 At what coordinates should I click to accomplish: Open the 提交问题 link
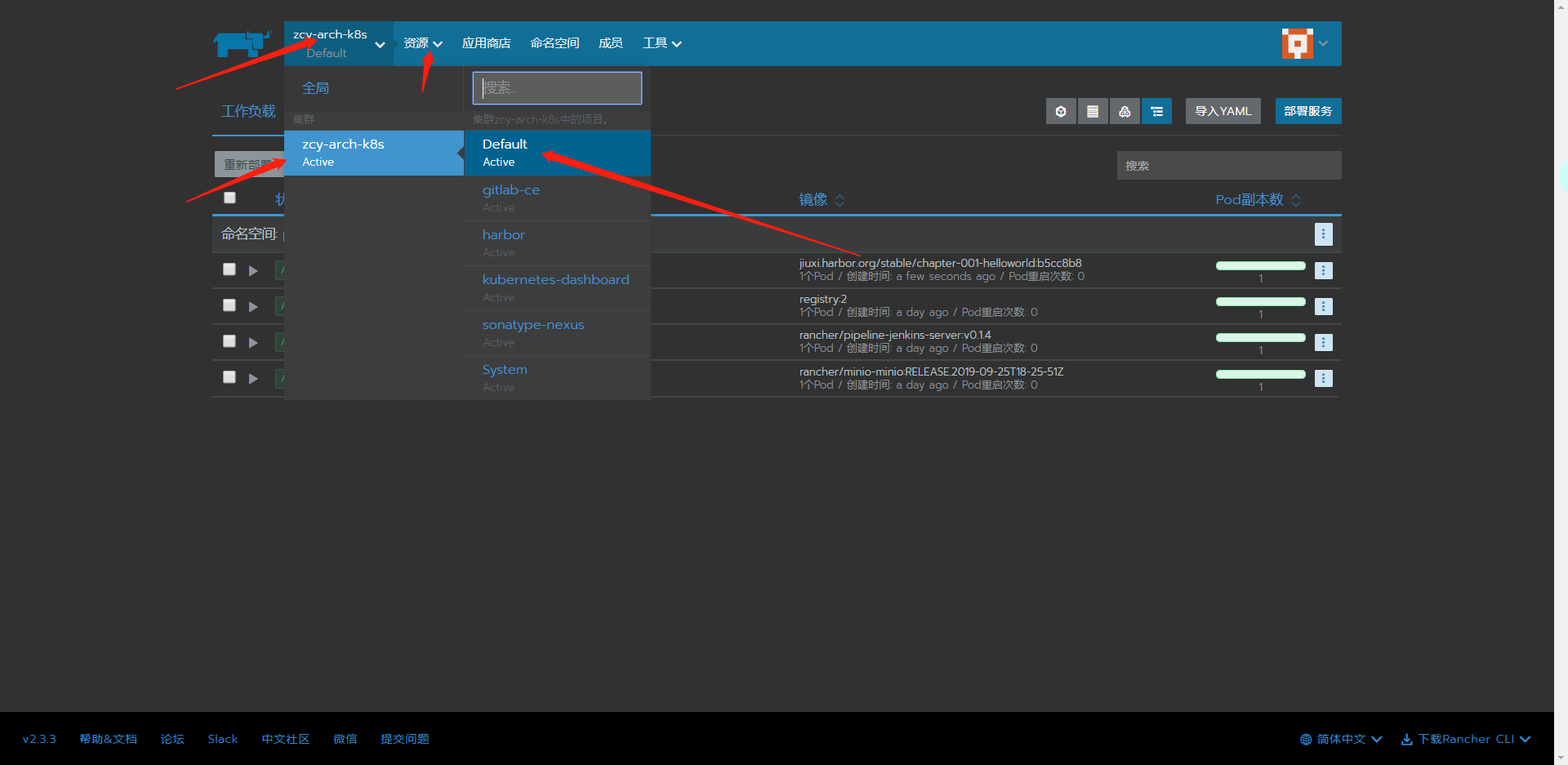405,739
